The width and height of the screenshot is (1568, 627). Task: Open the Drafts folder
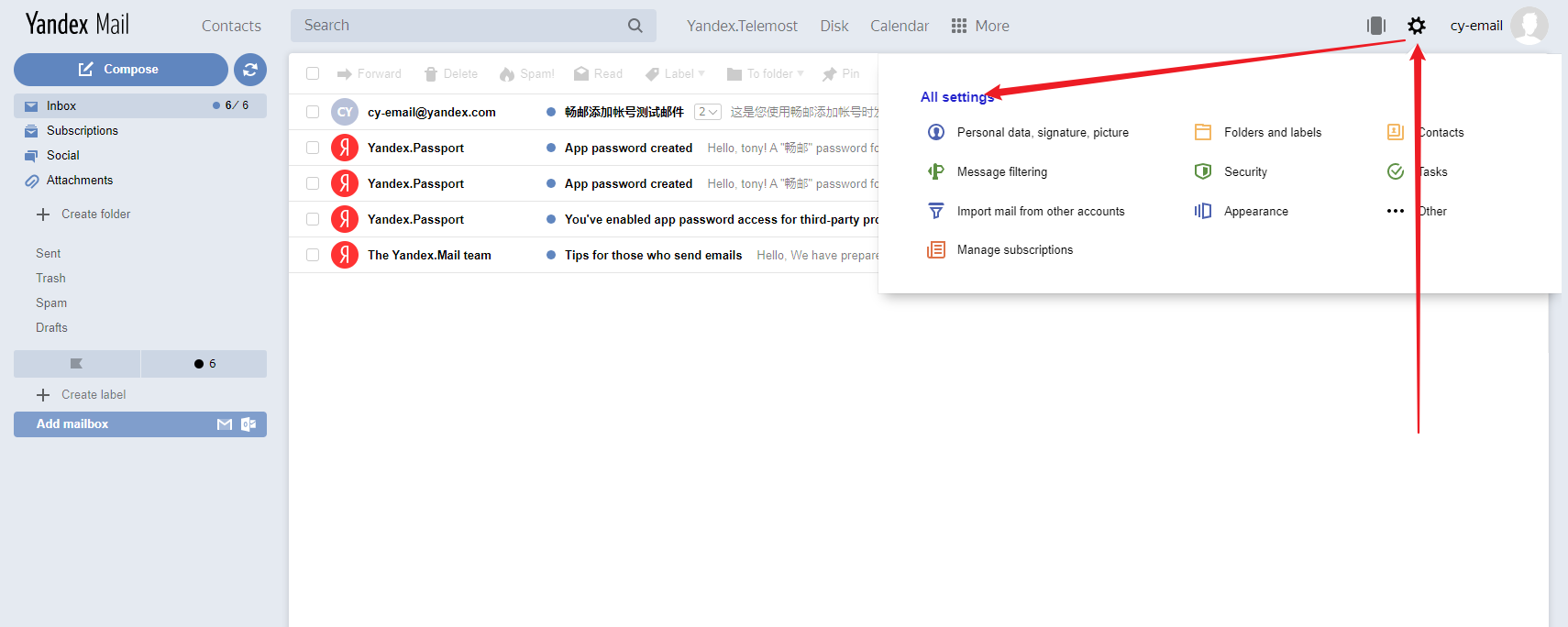pyautogui.click(x=52, y=328)
